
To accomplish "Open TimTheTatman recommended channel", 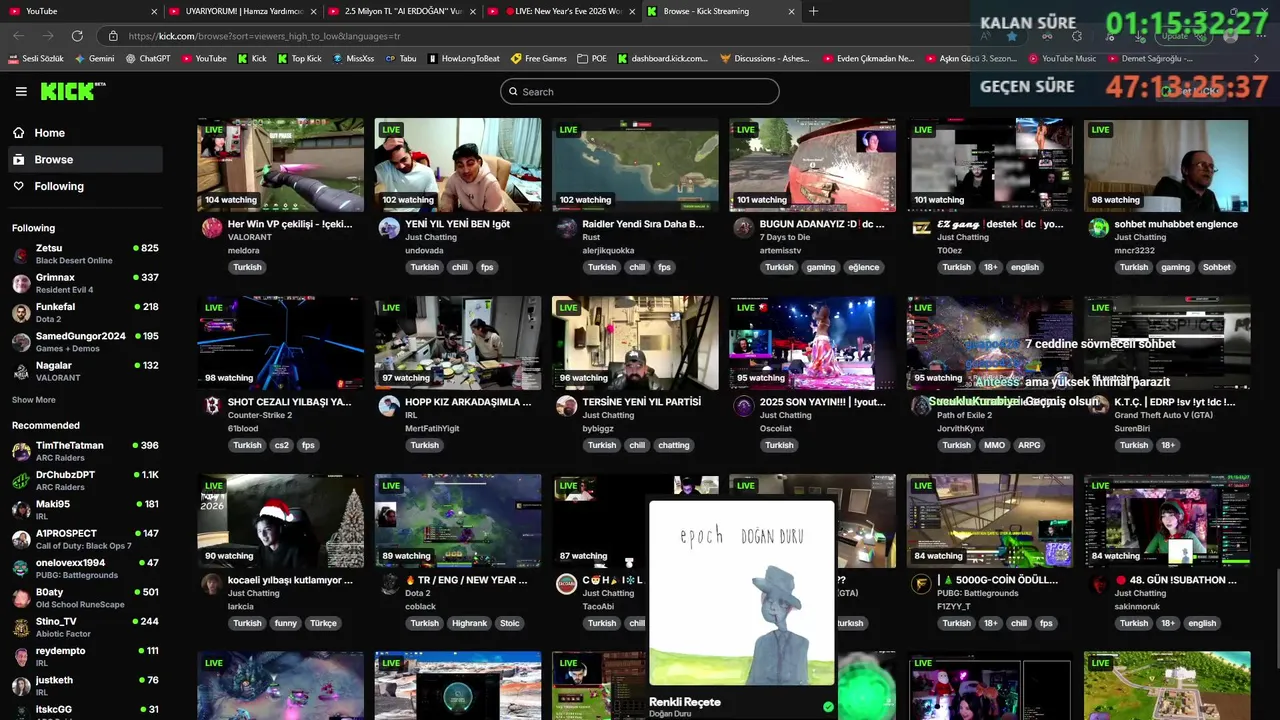I will [85, 451].
